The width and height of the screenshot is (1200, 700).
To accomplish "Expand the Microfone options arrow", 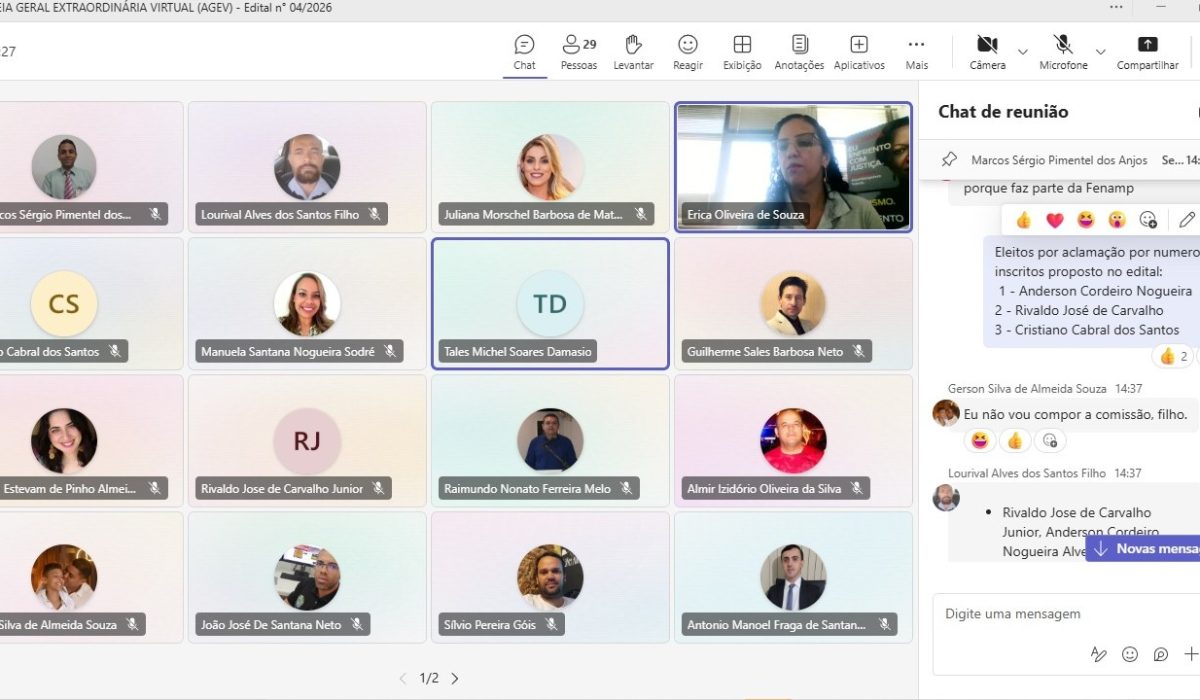I will tap(1101, 52).
